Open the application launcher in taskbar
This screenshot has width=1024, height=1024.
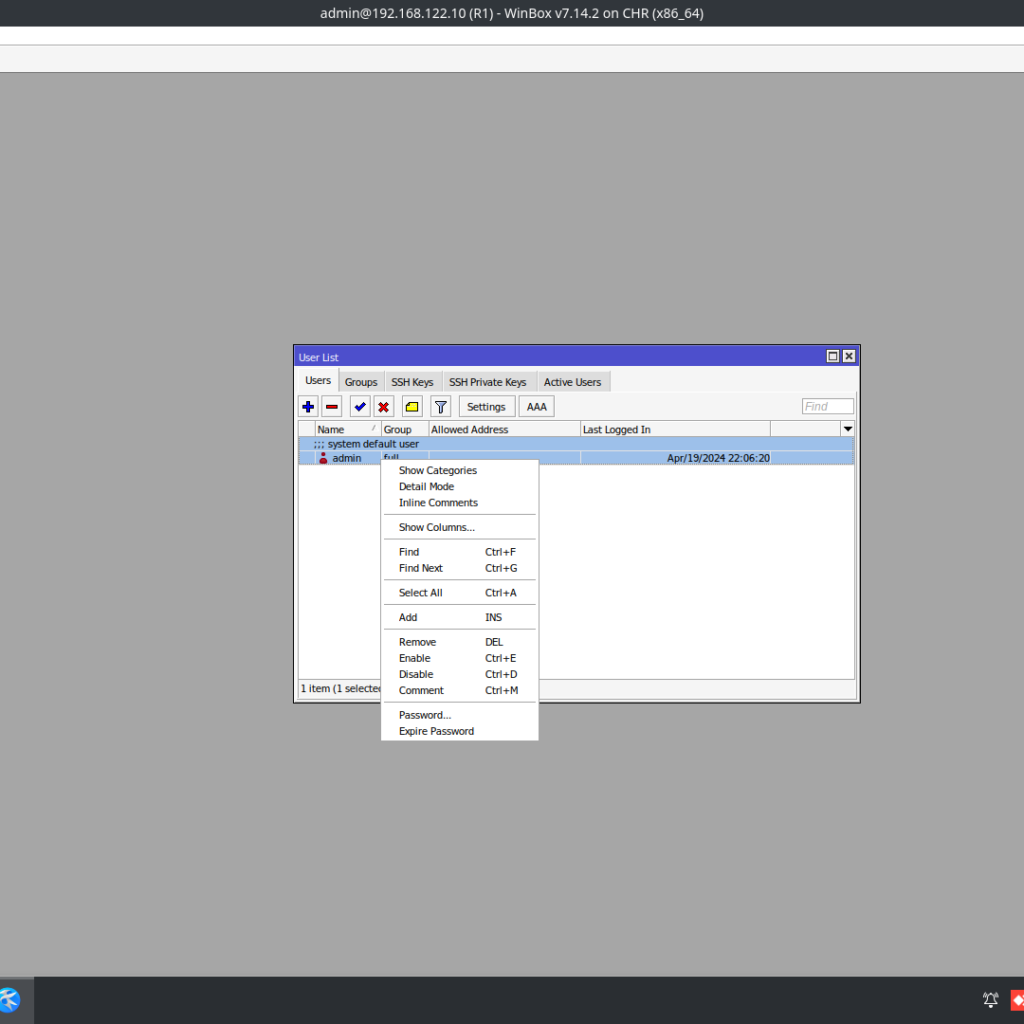coord(10,1000)
